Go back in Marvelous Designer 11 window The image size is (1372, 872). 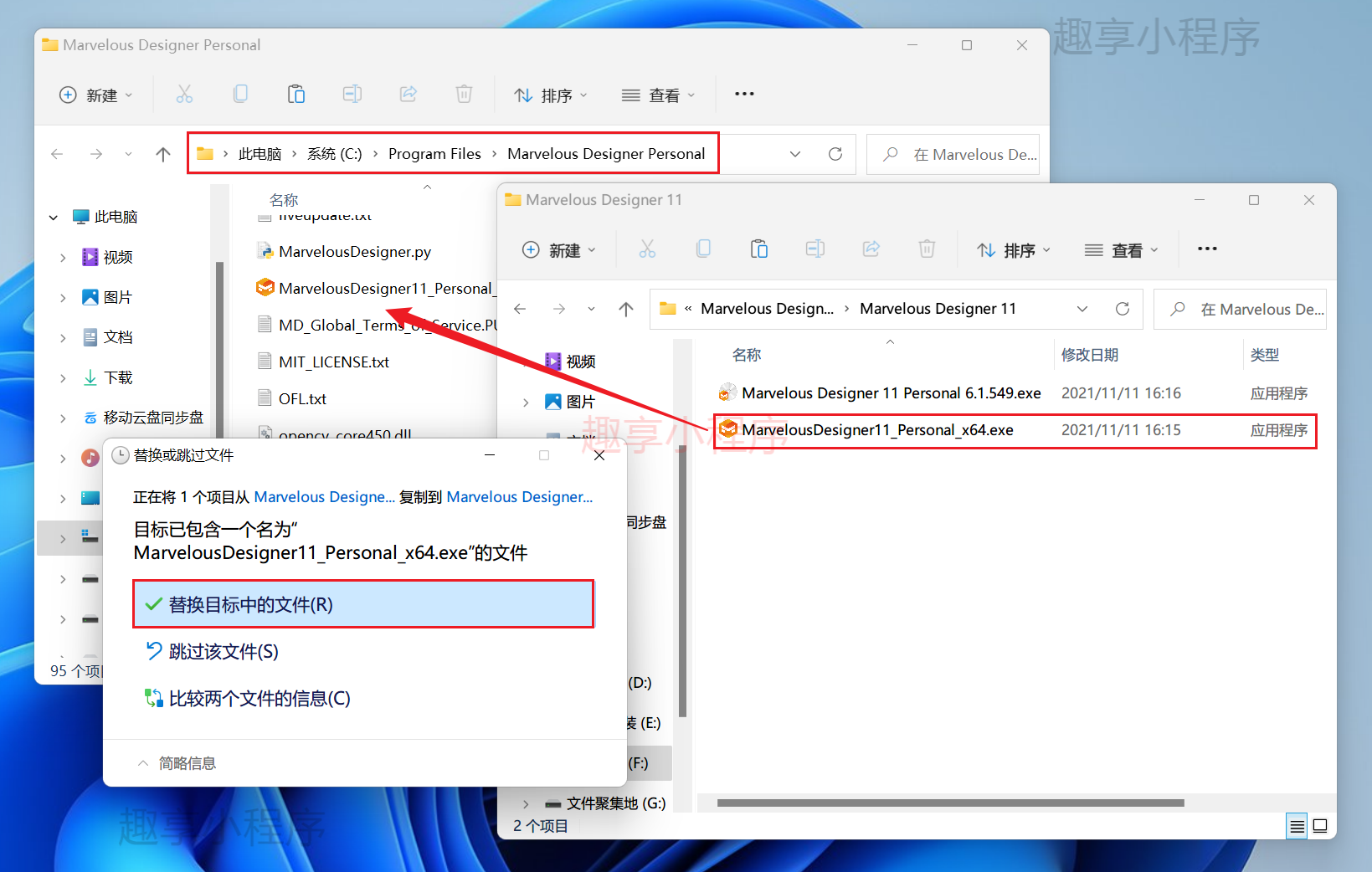tap(520, 309)
